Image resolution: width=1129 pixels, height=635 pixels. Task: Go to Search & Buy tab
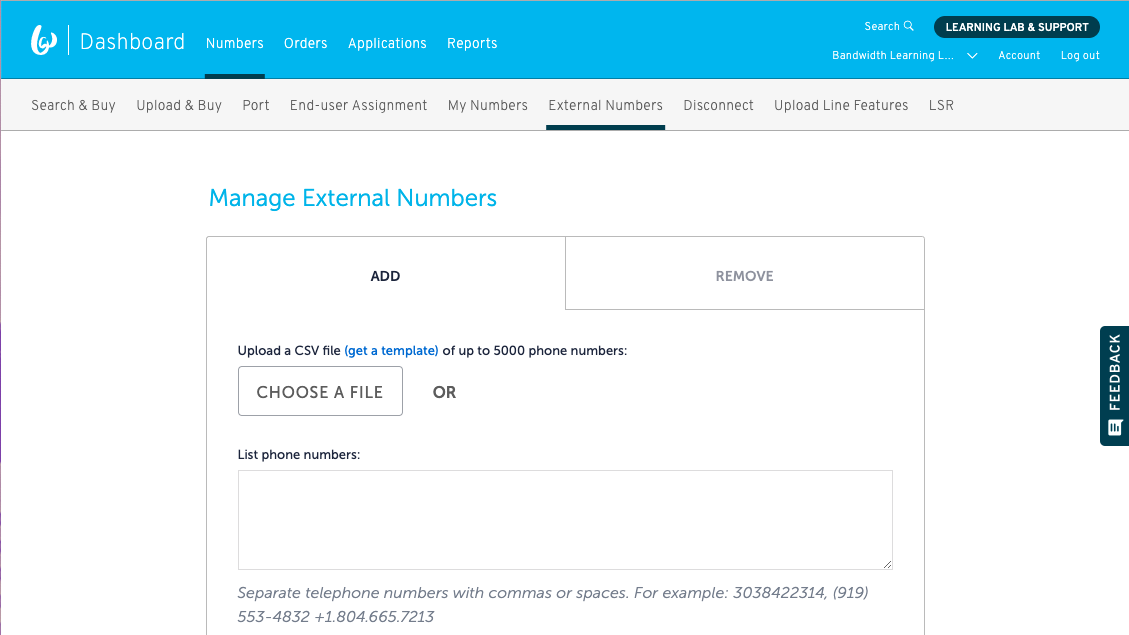click(73, 105)
